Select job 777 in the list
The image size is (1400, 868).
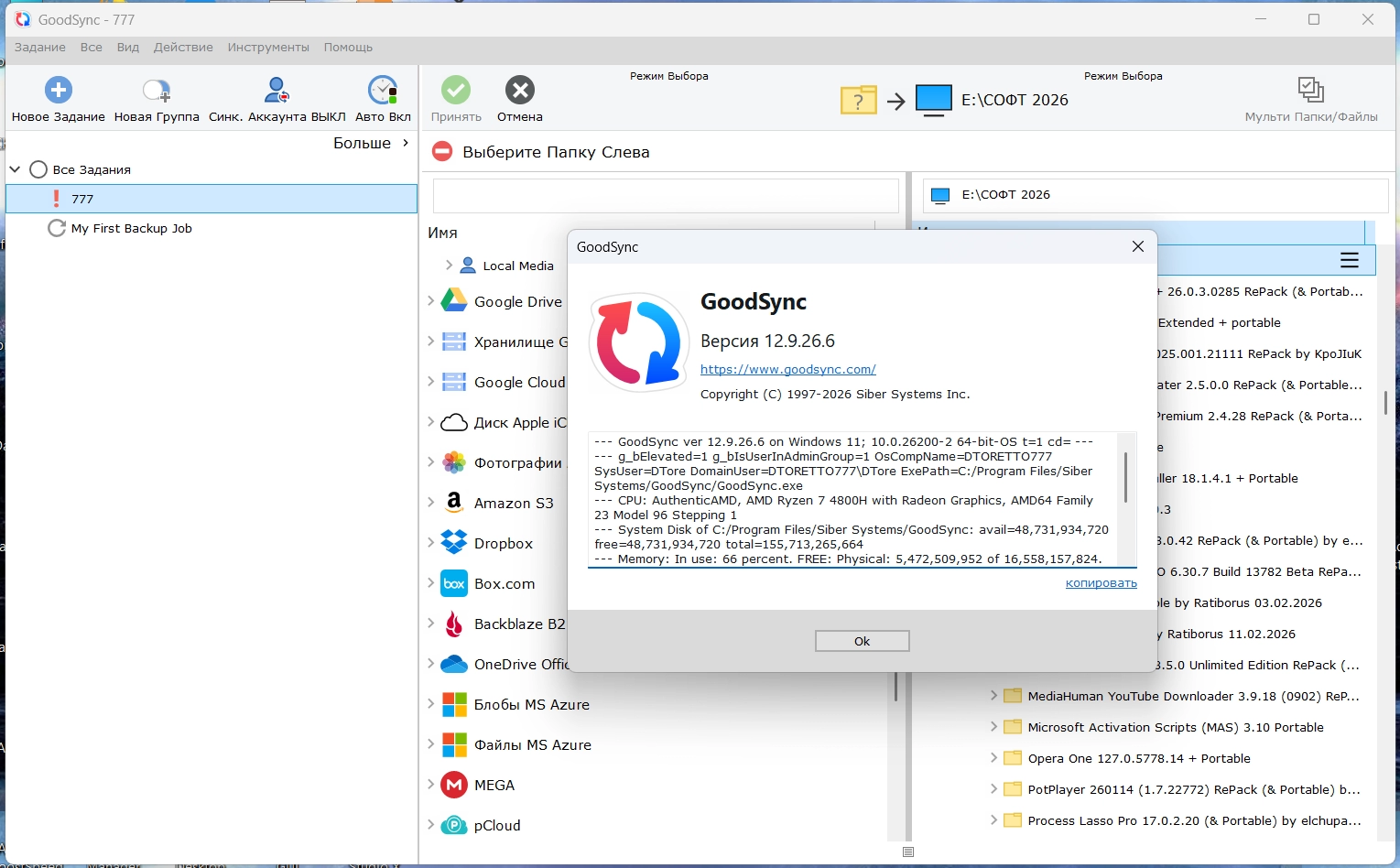point(212,199)
